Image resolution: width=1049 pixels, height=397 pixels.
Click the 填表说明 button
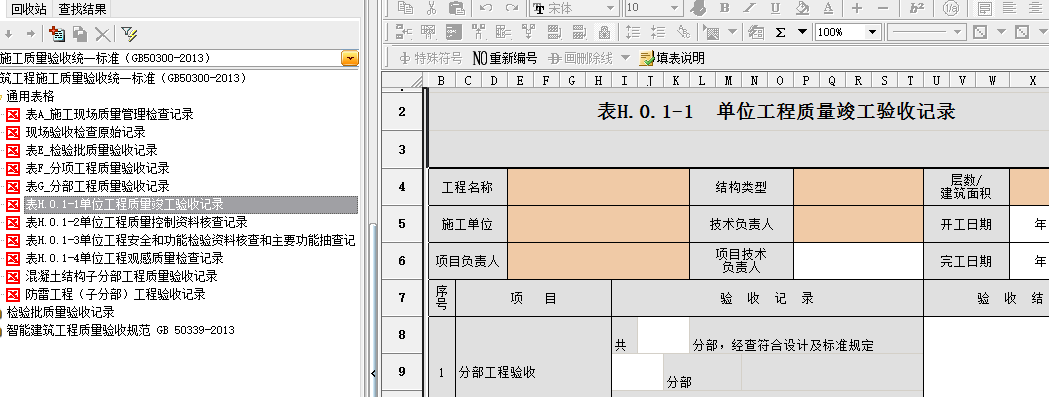point(672,58)
